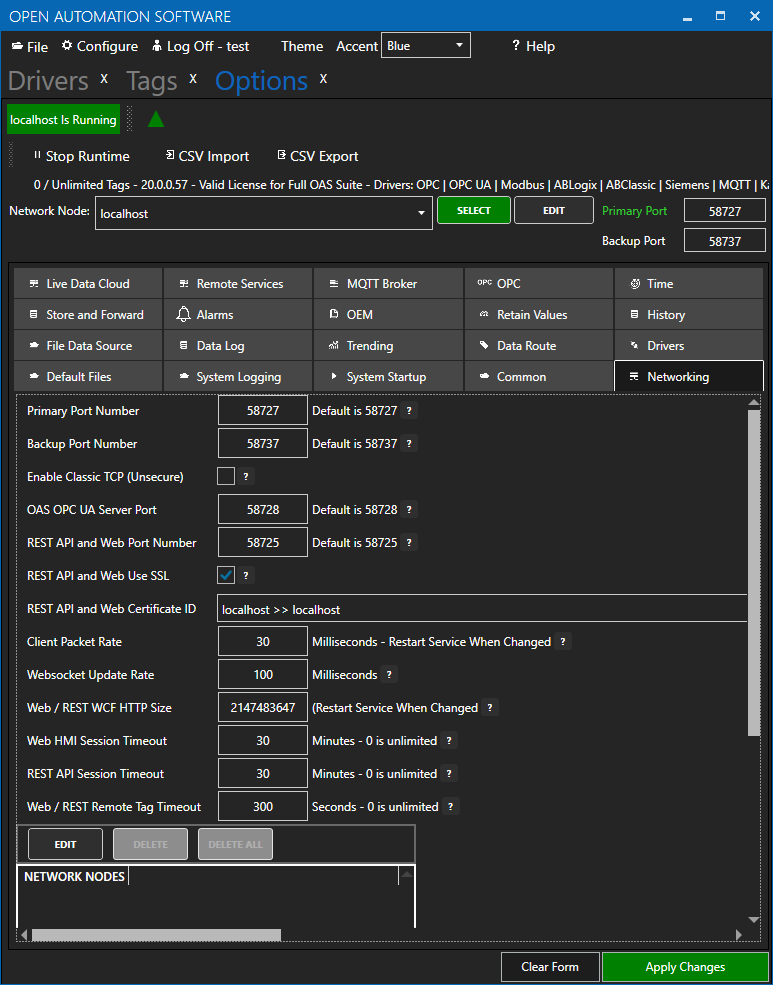Open the File menu

point(30,47)
